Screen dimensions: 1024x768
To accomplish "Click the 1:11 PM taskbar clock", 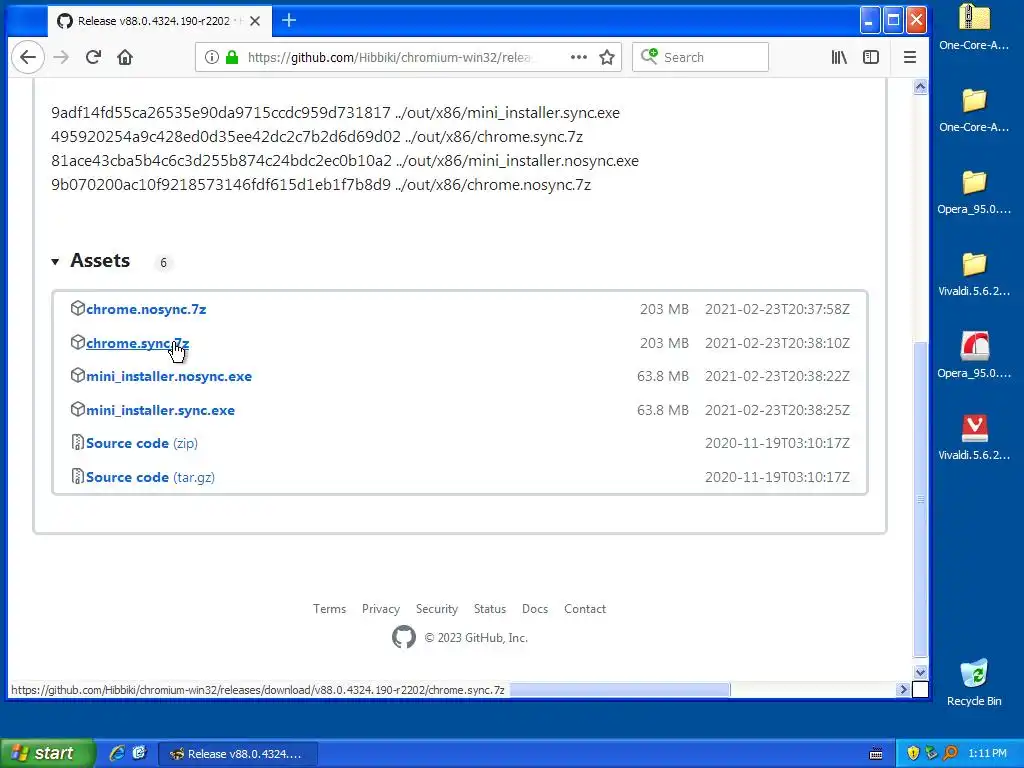I will [x=987, y=753].
